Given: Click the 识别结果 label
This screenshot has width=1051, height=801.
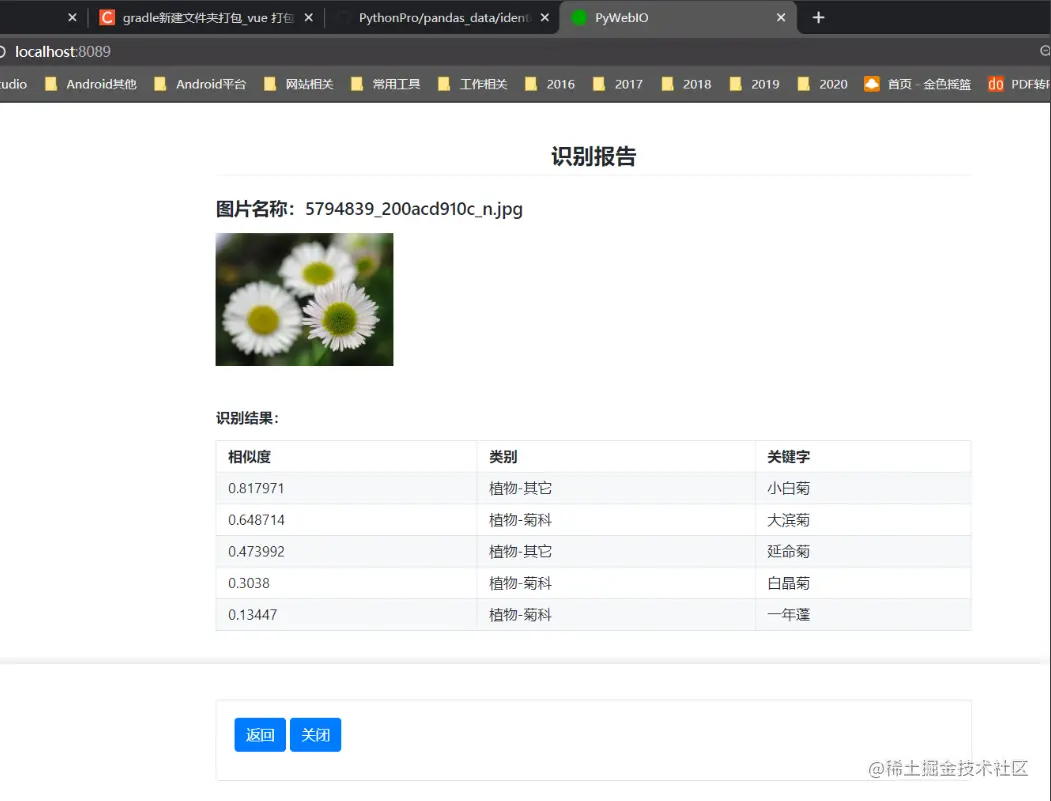Looking at the screenshot, I should point(247,418).
